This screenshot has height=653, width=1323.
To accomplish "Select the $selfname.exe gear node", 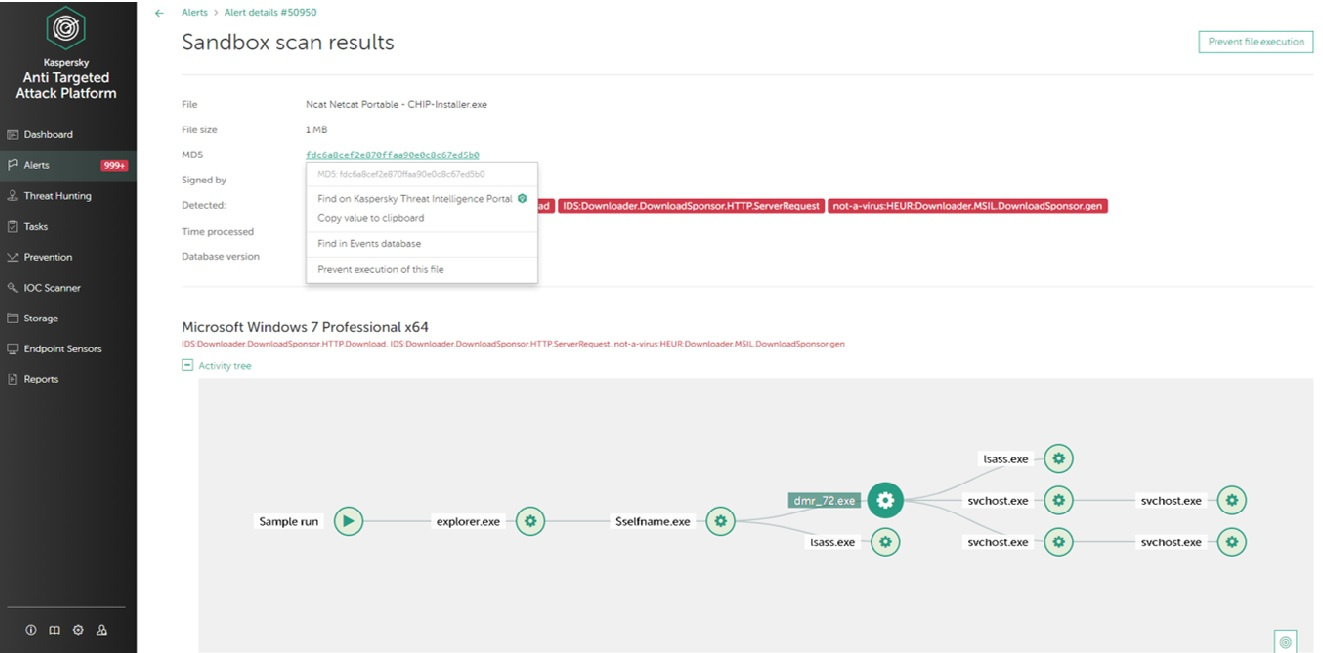I will click(x=720, y=521).
